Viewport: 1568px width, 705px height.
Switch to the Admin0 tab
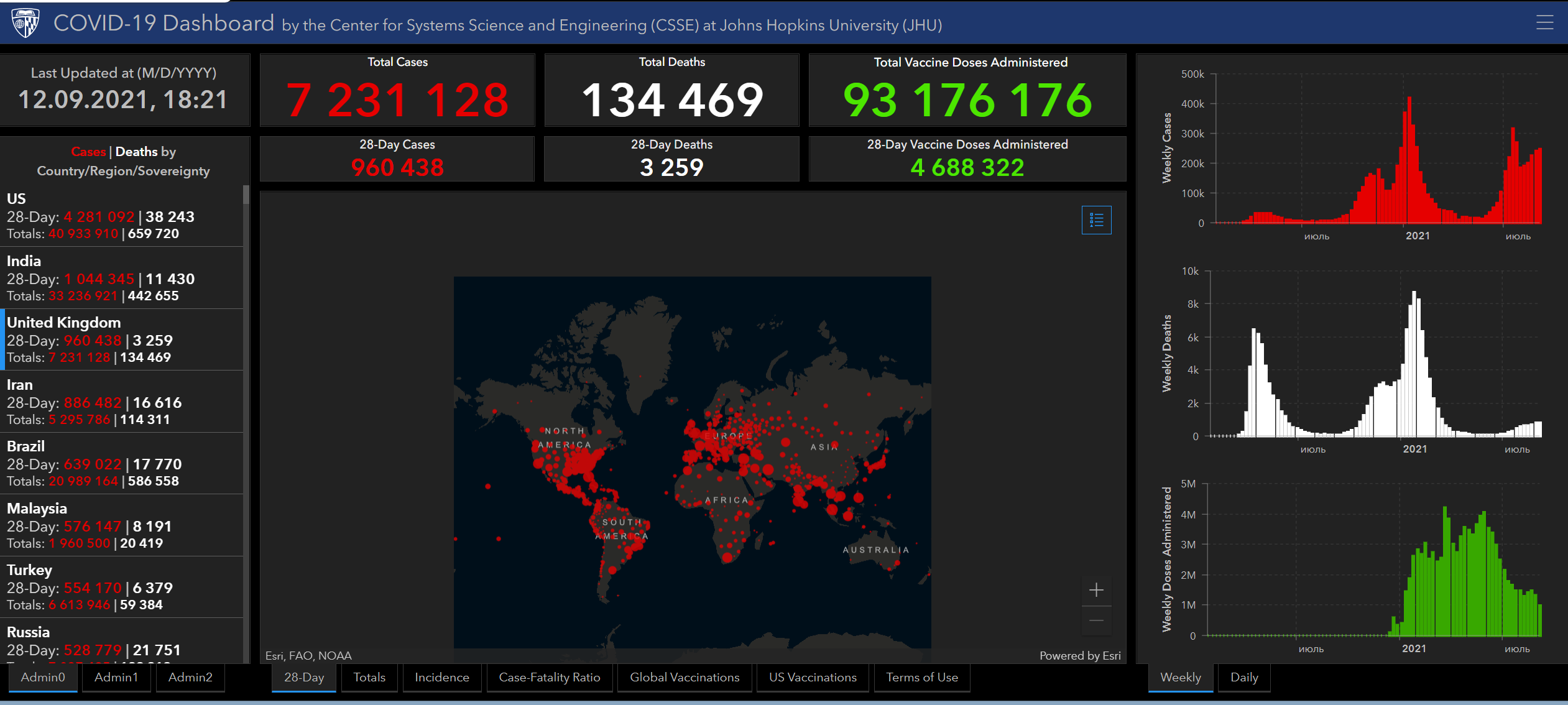[x=43, y=677]
